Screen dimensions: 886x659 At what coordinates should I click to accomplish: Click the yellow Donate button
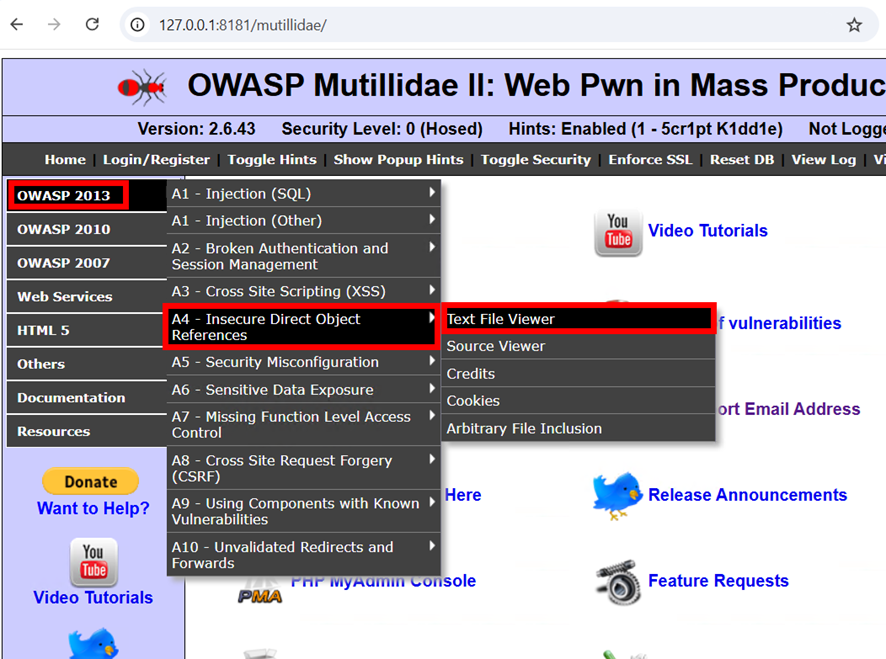pyautogui.click(x=90, y=482)
